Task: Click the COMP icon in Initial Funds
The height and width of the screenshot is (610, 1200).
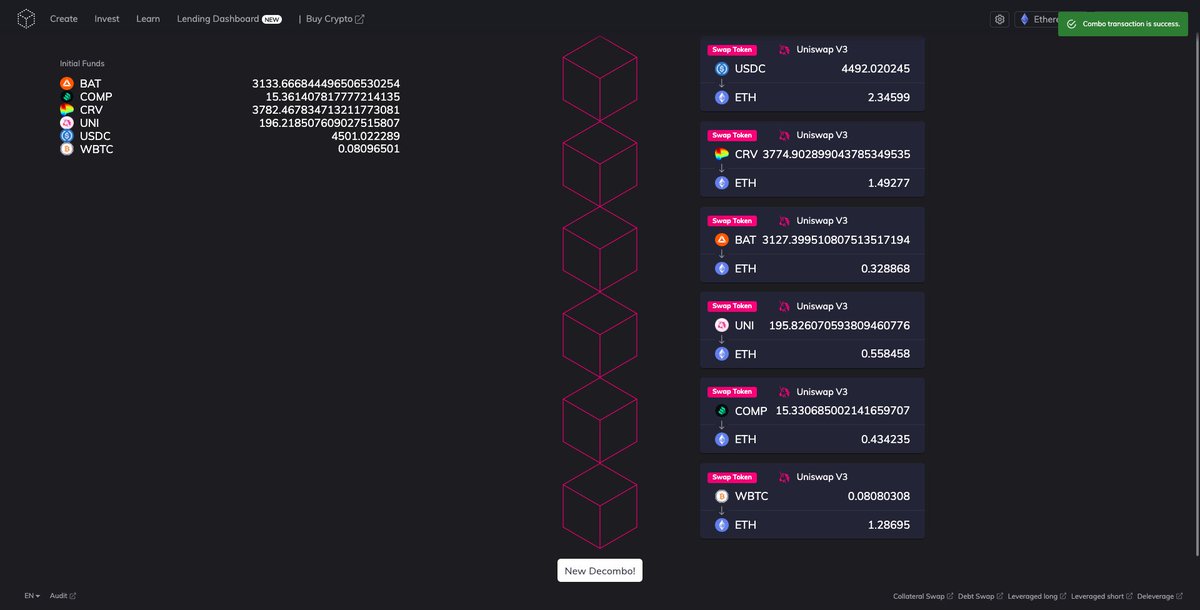Action: 67,96
